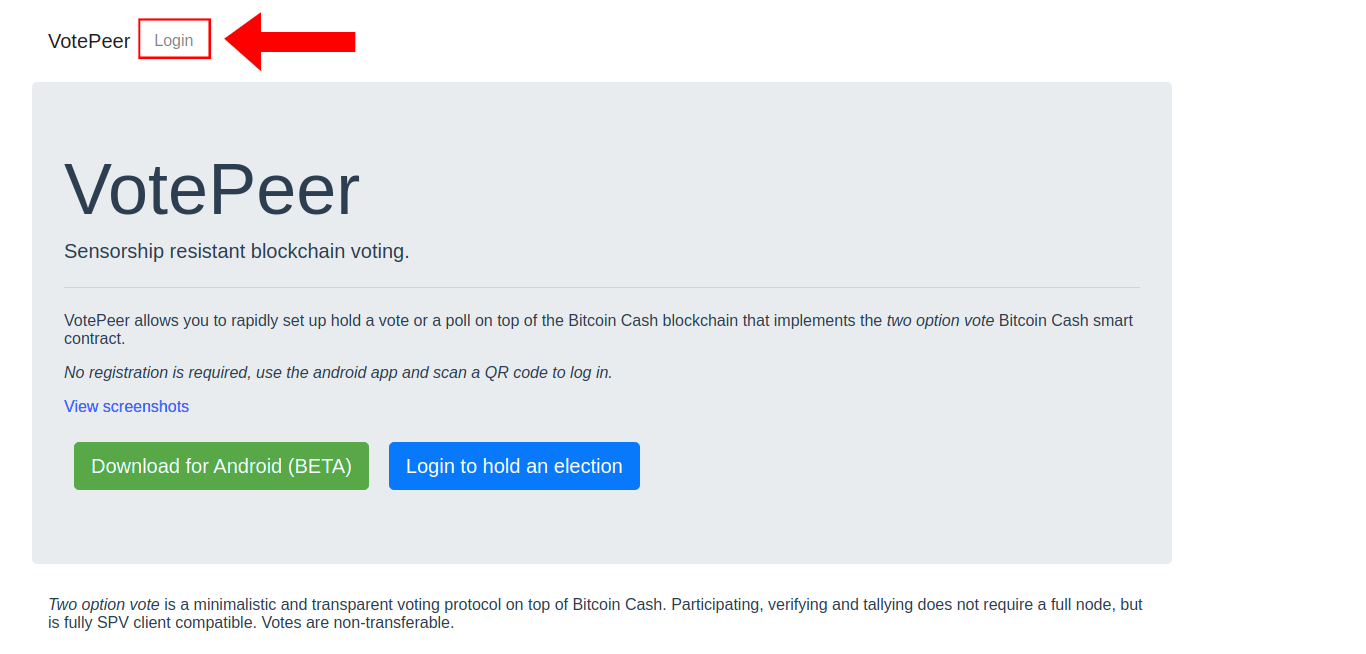
Task: Open the View screenshots link
Action: point(126,406)
